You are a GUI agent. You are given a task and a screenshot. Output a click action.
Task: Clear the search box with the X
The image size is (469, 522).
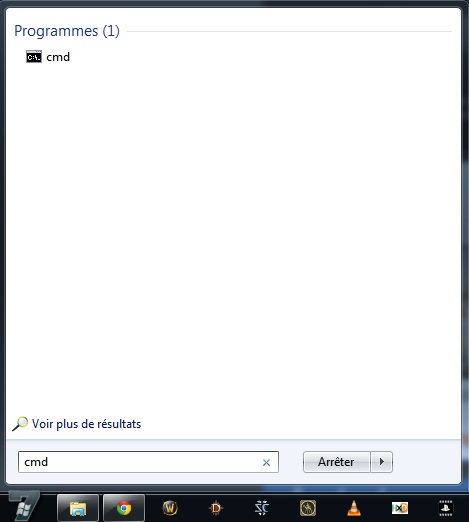pyautogui.click(x=266, y=462)
